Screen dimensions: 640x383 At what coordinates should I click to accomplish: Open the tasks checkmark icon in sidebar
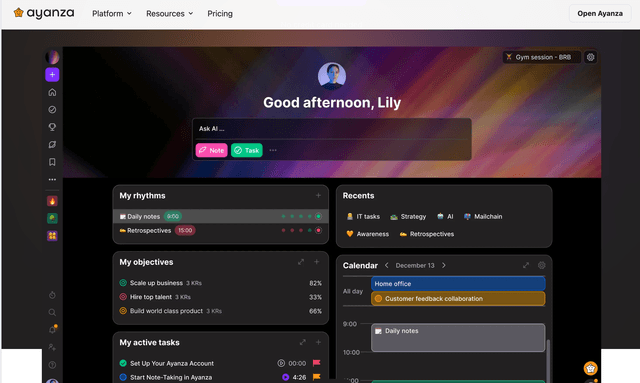[52, 109]
